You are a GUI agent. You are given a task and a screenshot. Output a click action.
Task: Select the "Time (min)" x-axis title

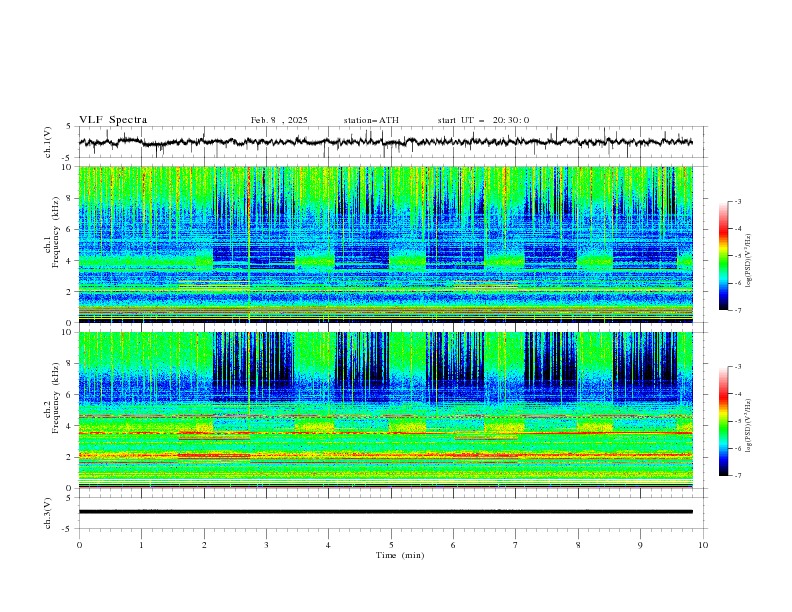coord(400,555)
